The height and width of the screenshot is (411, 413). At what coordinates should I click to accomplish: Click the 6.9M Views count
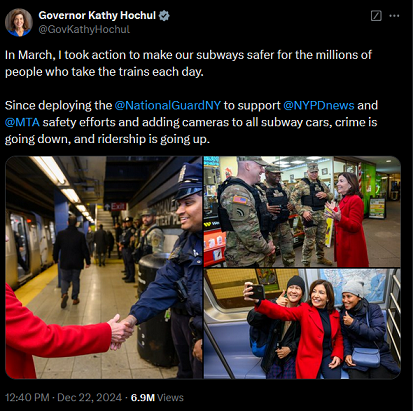[x=157, y=398]
